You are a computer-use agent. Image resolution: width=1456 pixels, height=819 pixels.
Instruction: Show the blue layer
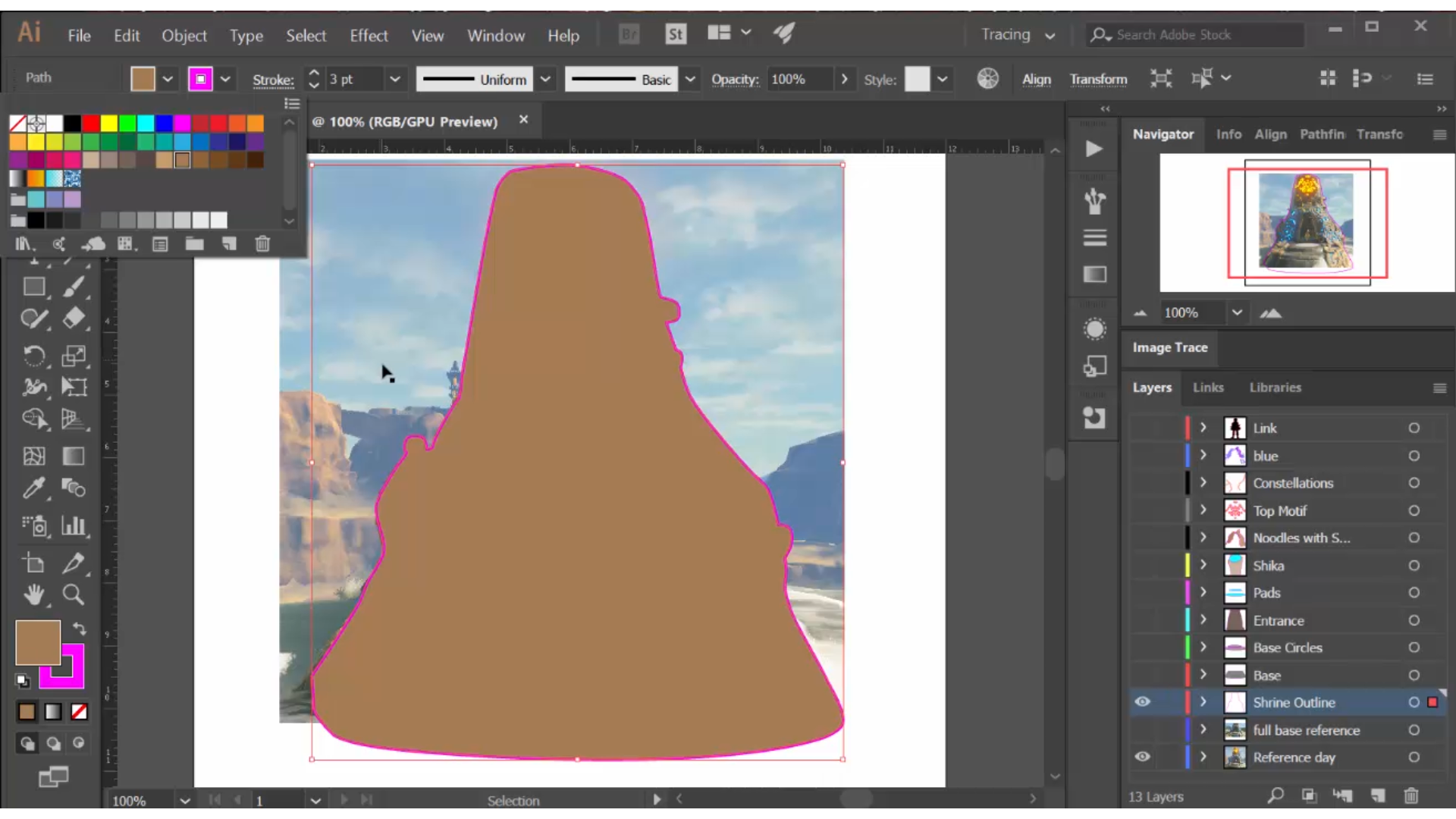[x=1142, y=456]
